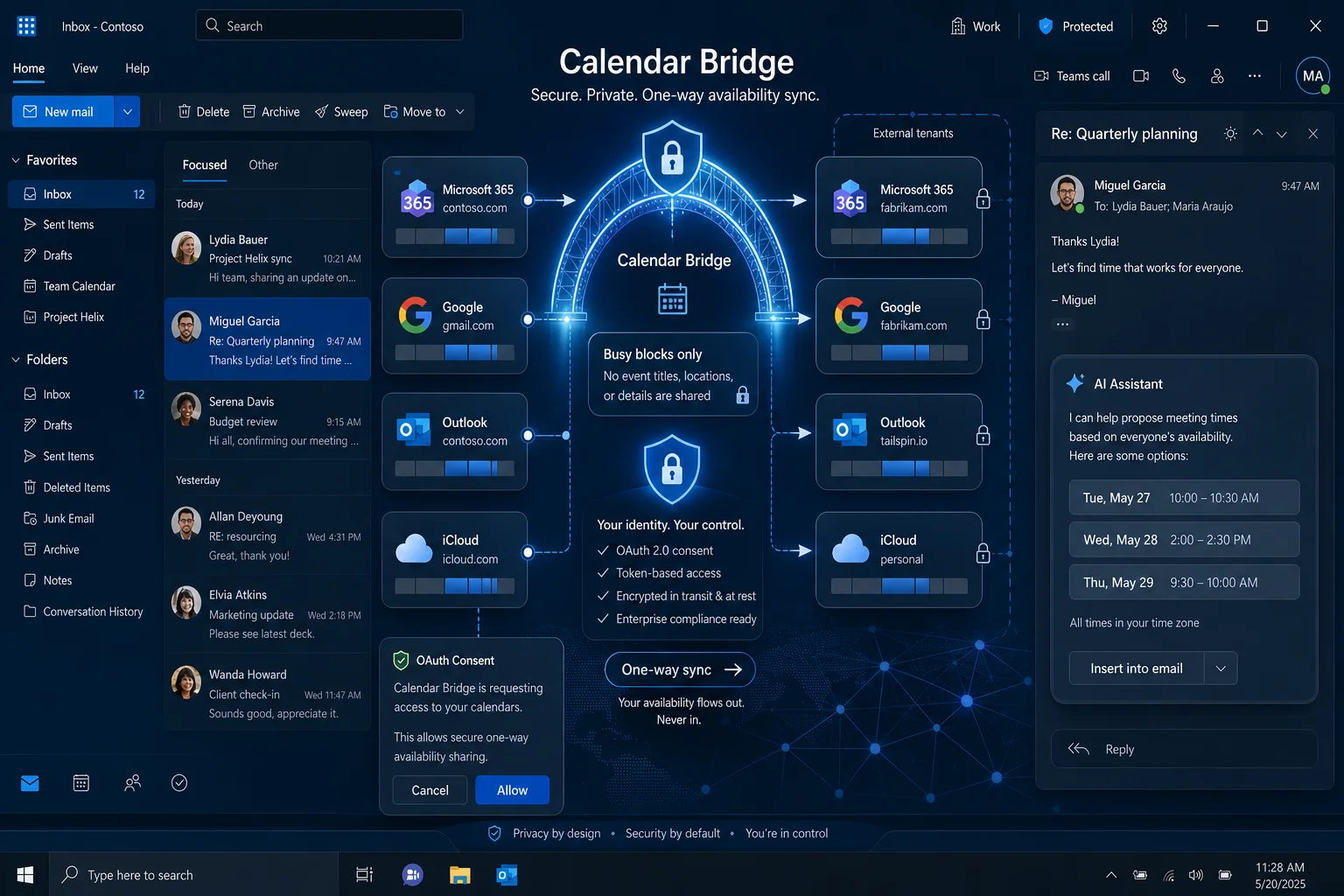The height and width of the screenshot is (896, 1344).
Task: Open the Move to dropdown
Action: [x=424, y=112]
